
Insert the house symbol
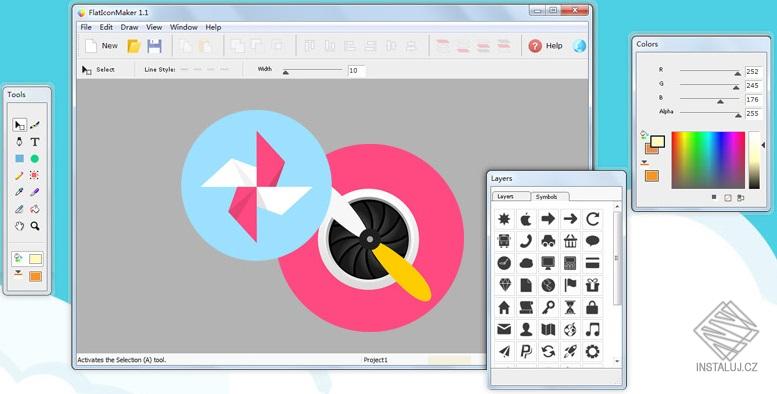pyautogui.click(x=504, y=308)
